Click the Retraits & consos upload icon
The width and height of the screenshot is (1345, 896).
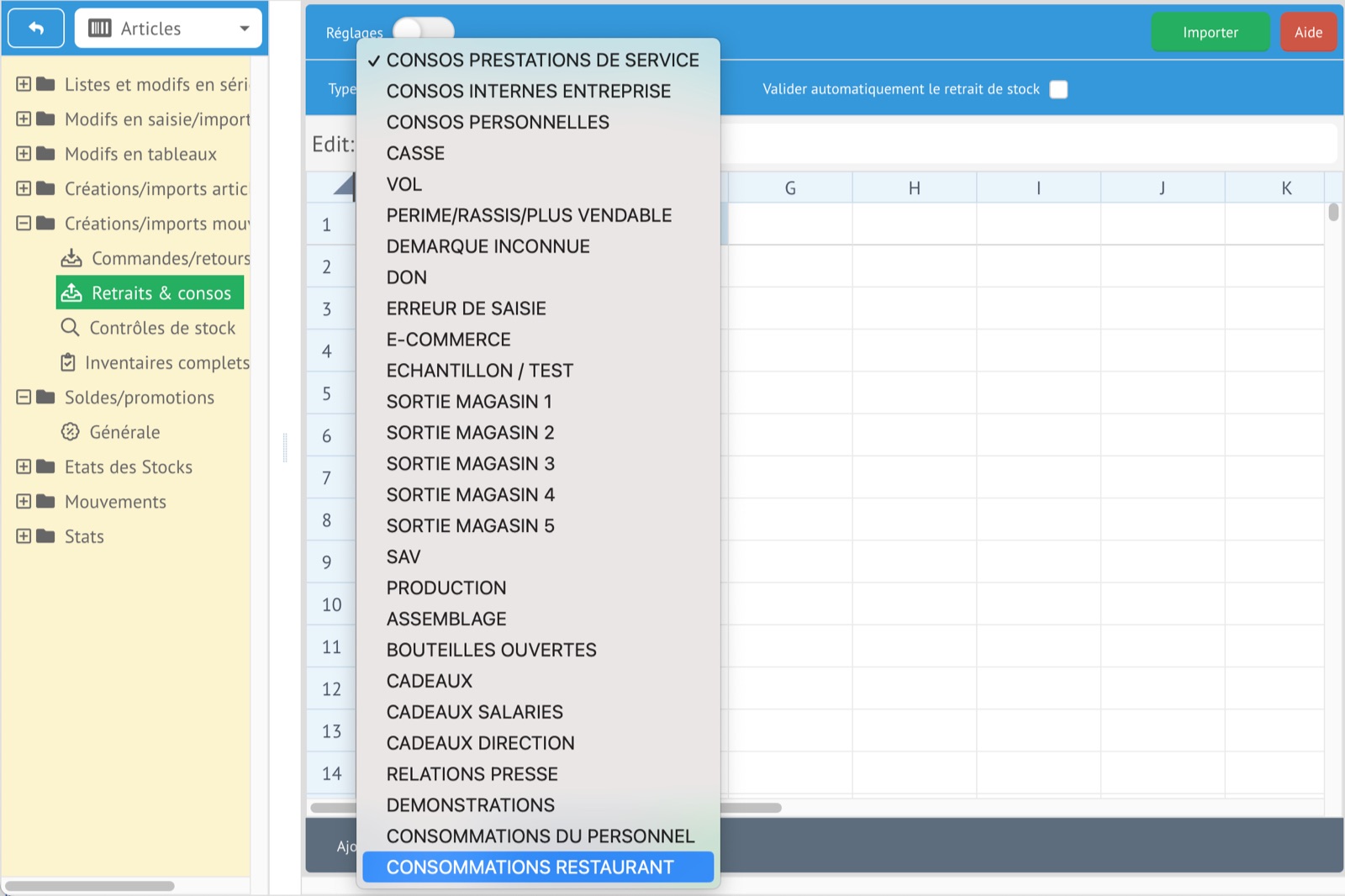click(71, 293)
